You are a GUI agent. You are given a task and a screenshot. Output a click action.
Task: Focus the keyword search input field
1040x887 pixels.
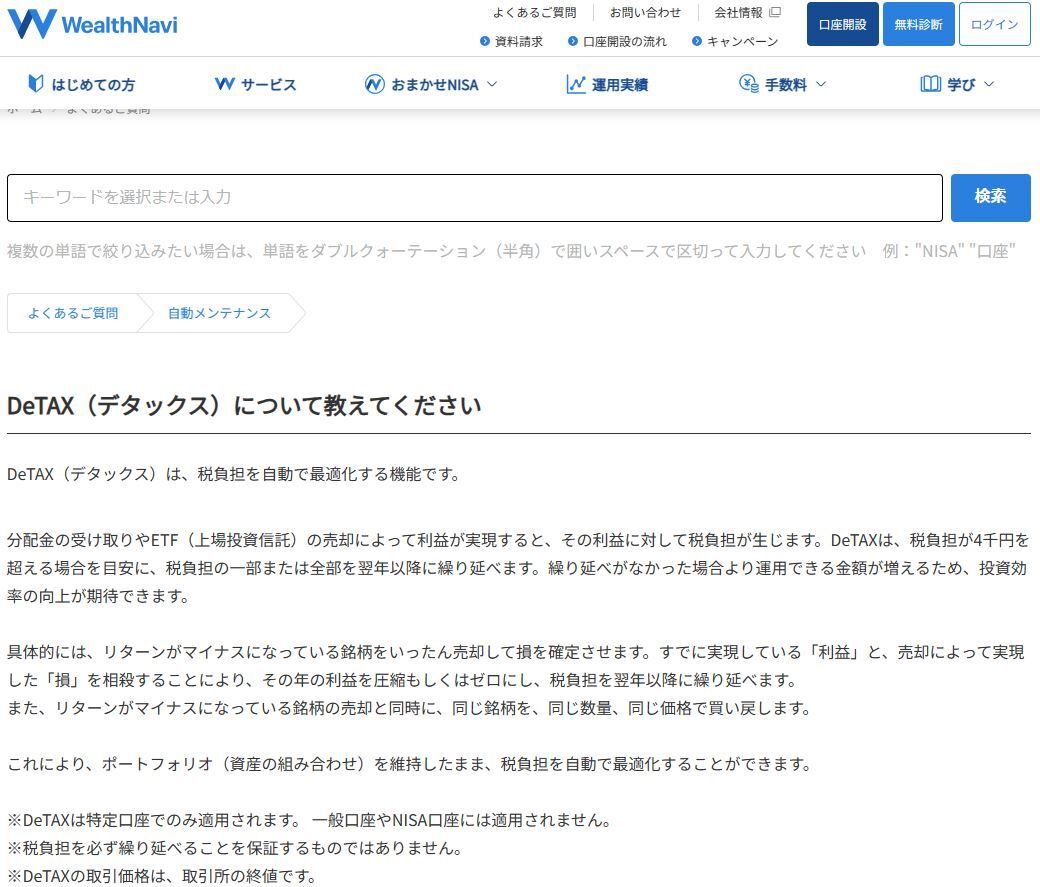(x=475, y=198)
